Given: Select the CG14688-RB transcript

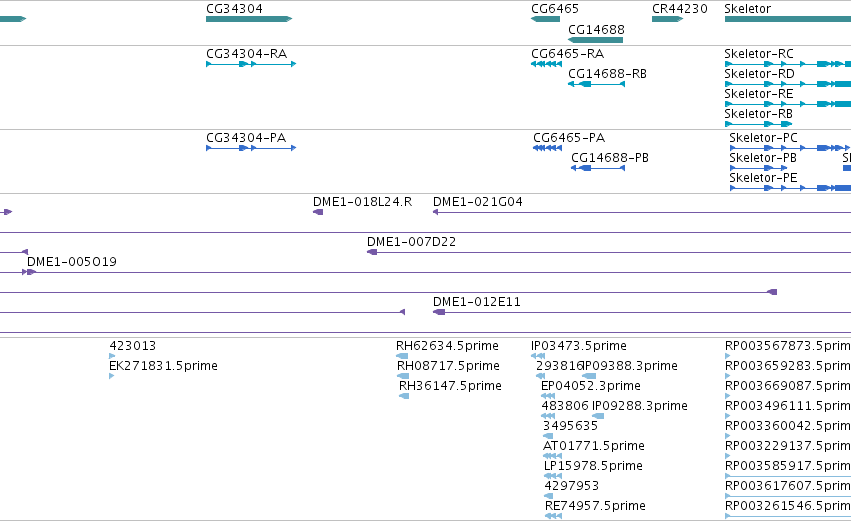Looking at the screenshot, I should click(x=596, y=84).
